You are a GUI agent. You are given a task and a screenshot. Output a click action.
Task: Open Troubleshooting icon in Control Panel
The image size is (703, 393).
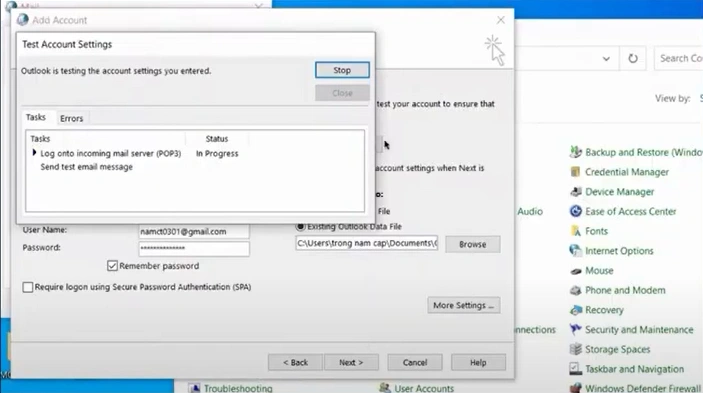point(194,388)
